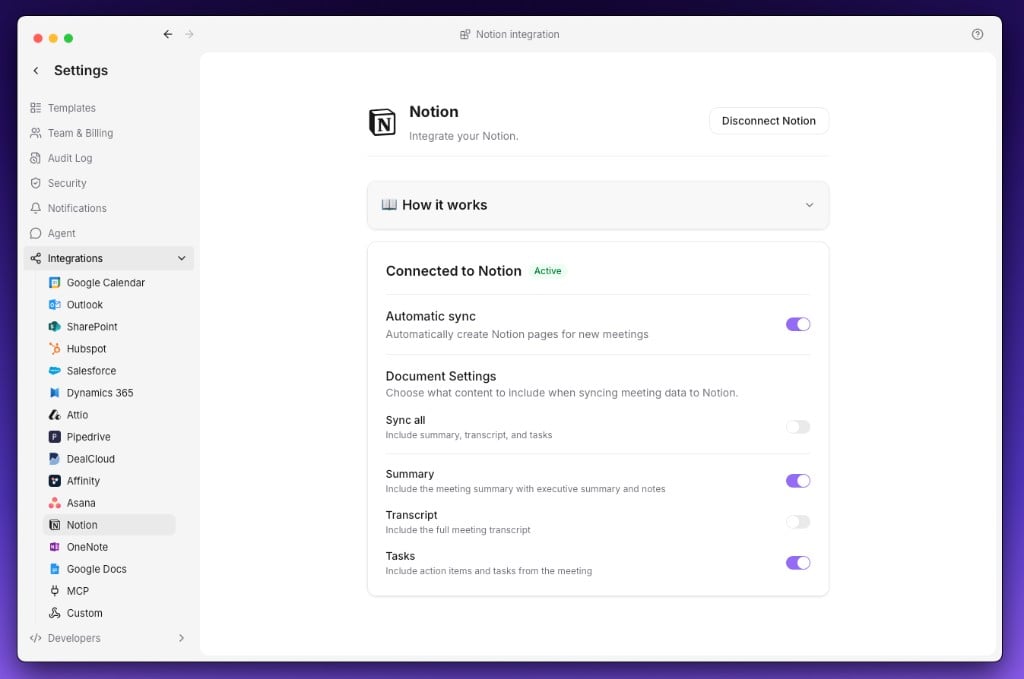
Task: Click the Google Docs icon
Action: pyautogui.click(x=55, y=569)
